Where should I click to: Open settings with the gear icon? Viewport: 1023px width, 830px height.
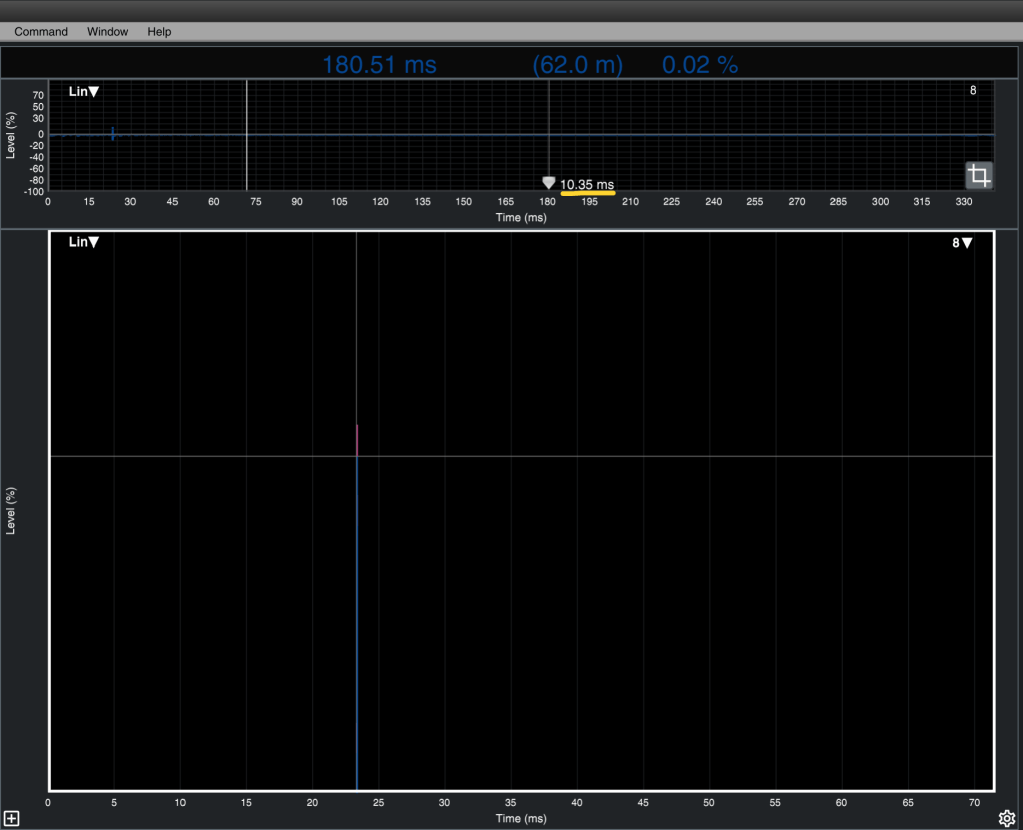1007,818
